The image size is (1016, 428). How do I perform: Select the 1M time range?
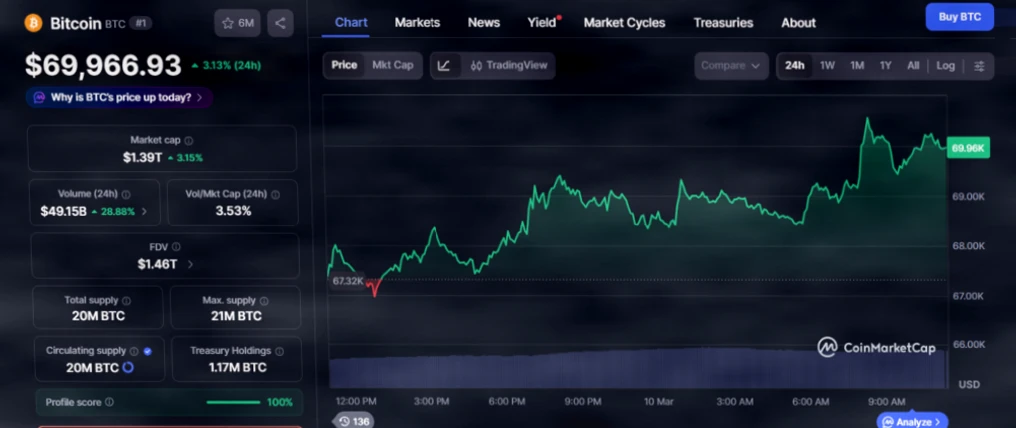(x=857, y=66)
